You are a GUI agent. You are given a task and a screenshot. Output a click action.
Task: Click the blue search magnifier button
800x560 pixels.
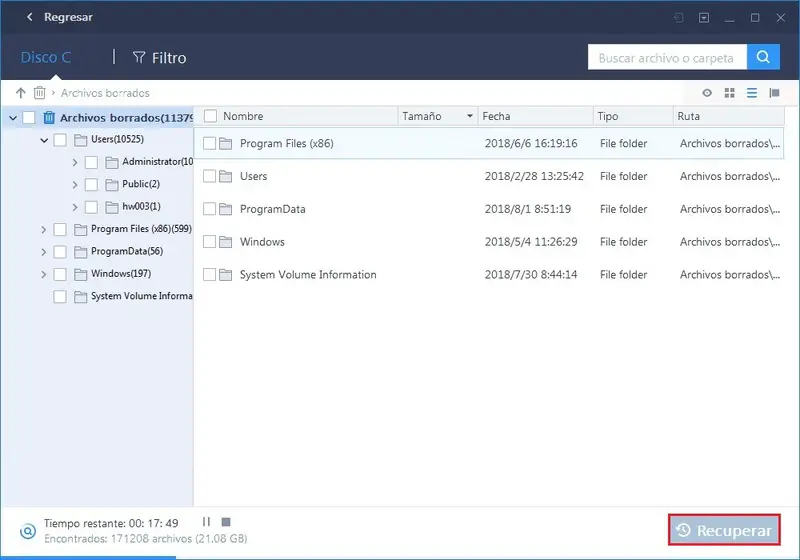pos(763,57)
